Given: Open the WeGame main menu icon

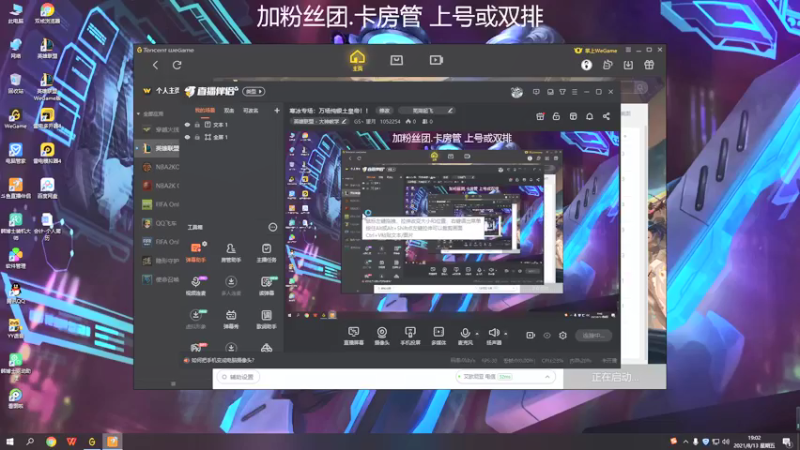Looking at the screenshot, I should click(628, 50).
